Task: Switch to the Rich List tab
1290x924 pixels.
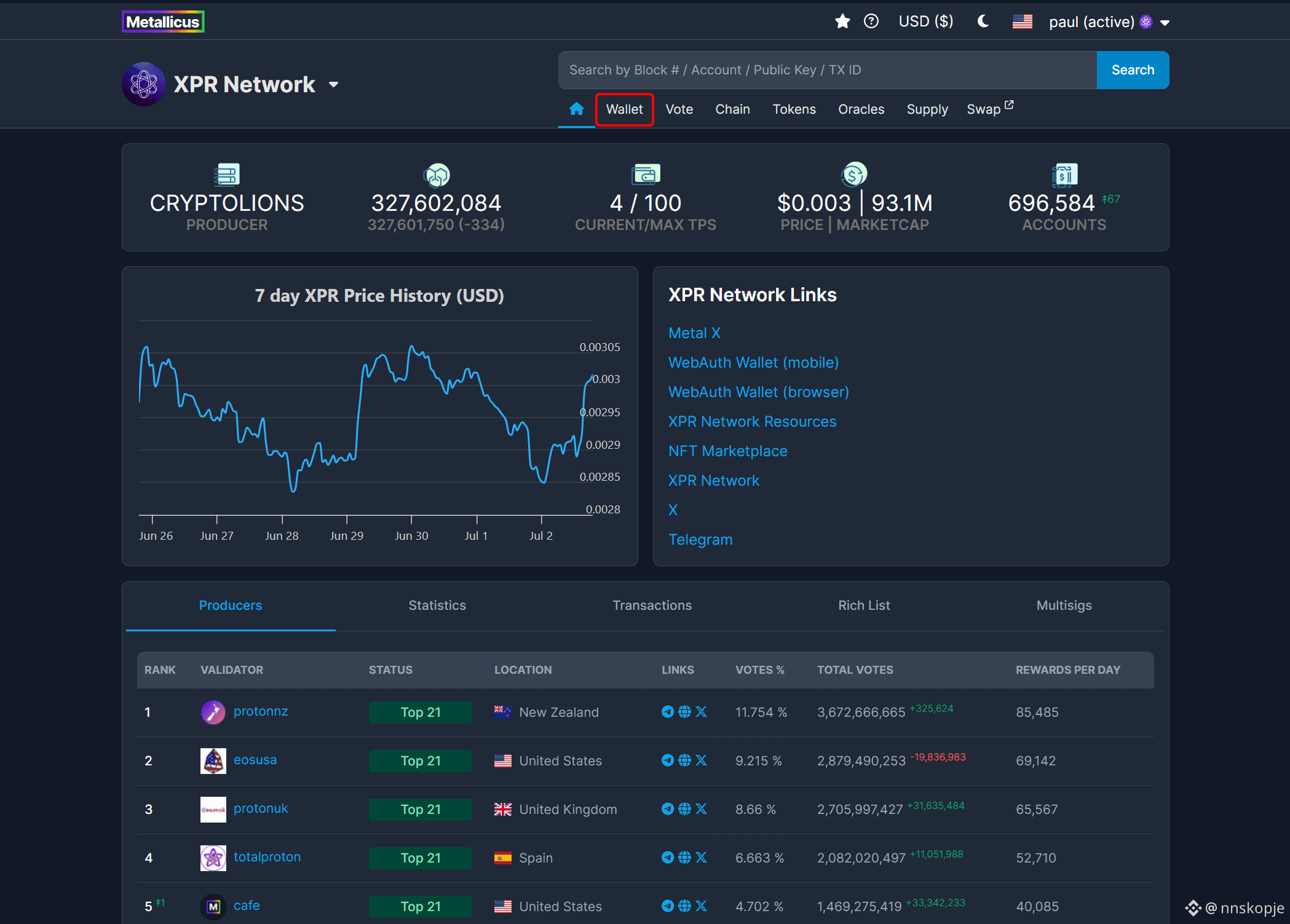Action: pyautogui.click(x=864, y=606)
